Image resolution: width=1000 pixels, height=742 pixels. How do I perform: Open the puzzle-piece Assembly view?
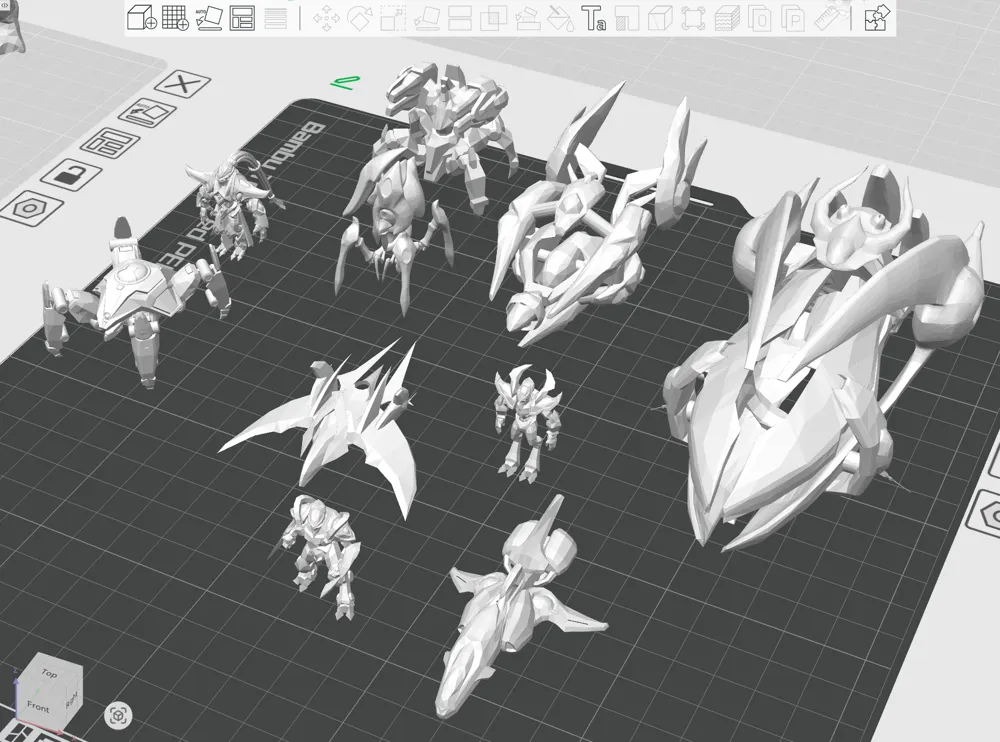point(877,18)
